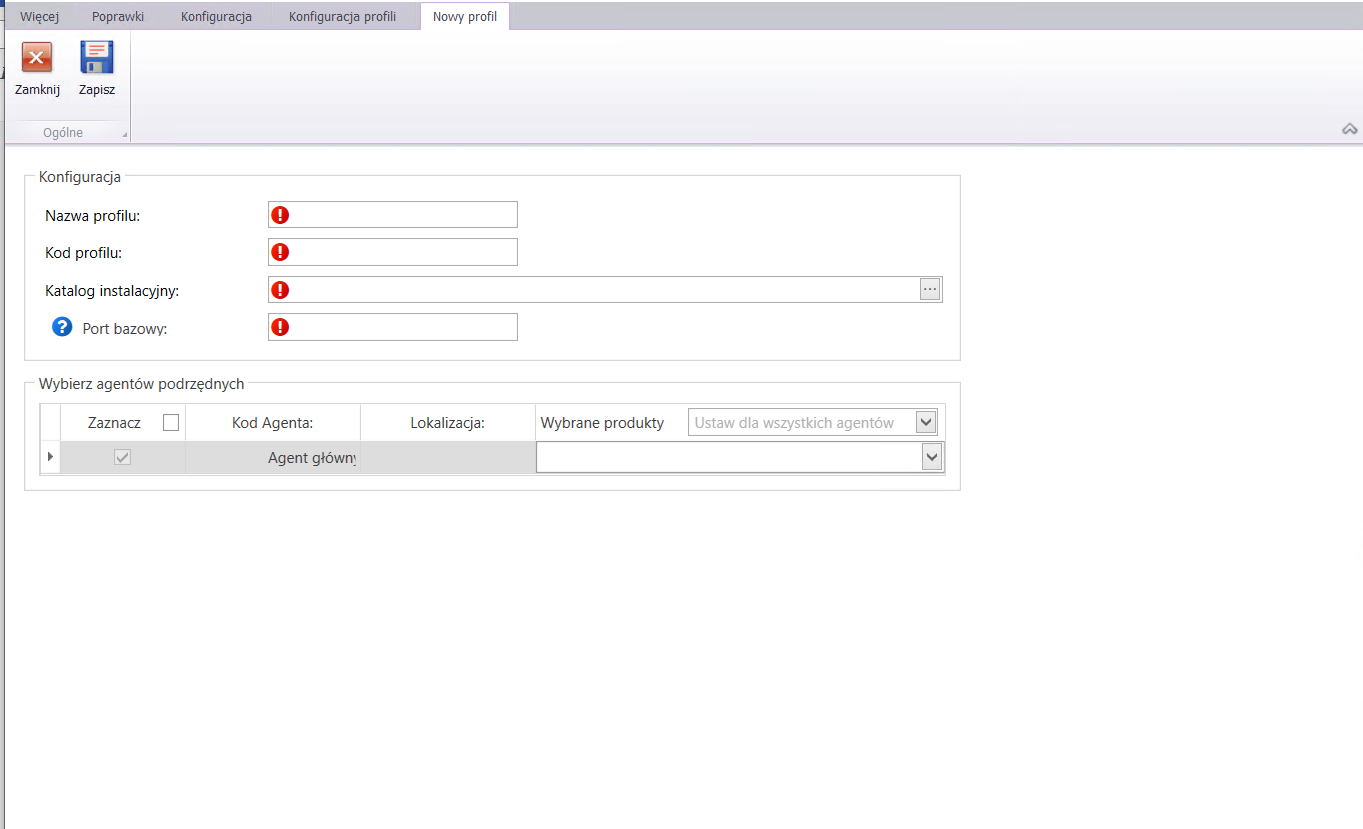The width and height of the screenshot is (1363, 829).
Task: Click the Agent główny row indicator arrow
Action: coord(50,457)
